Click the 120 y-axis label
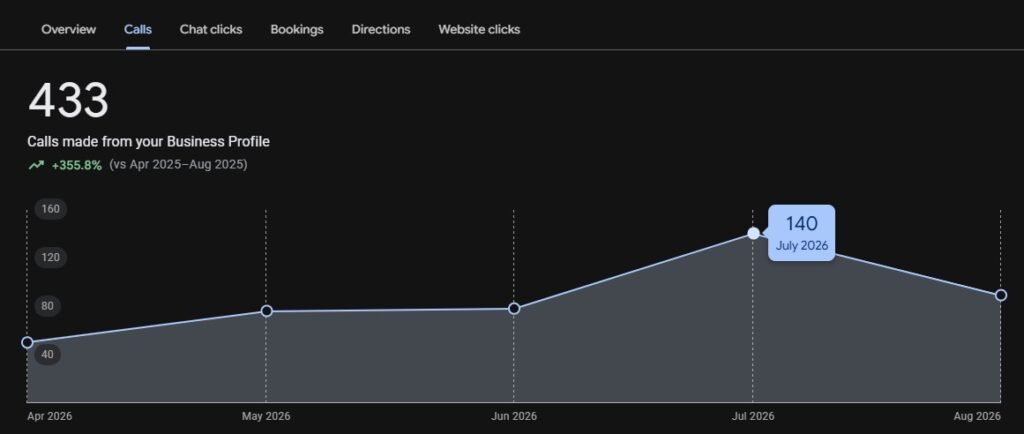 [51, 257]
